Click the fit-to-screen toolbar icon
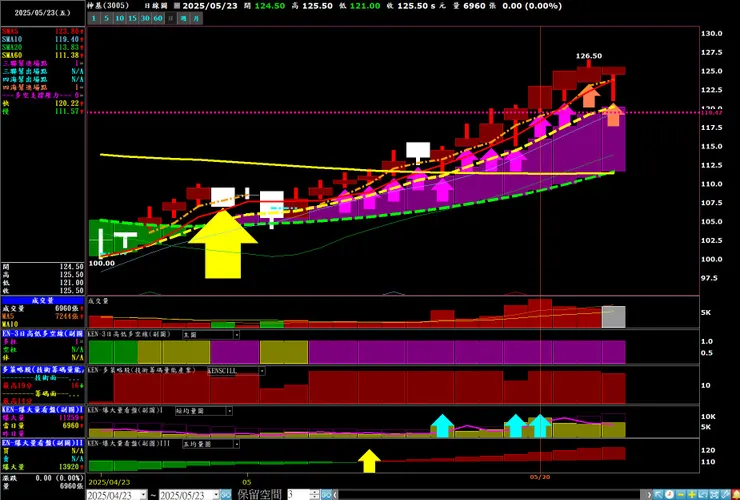The image size is (740, 500). pos(714,495)
